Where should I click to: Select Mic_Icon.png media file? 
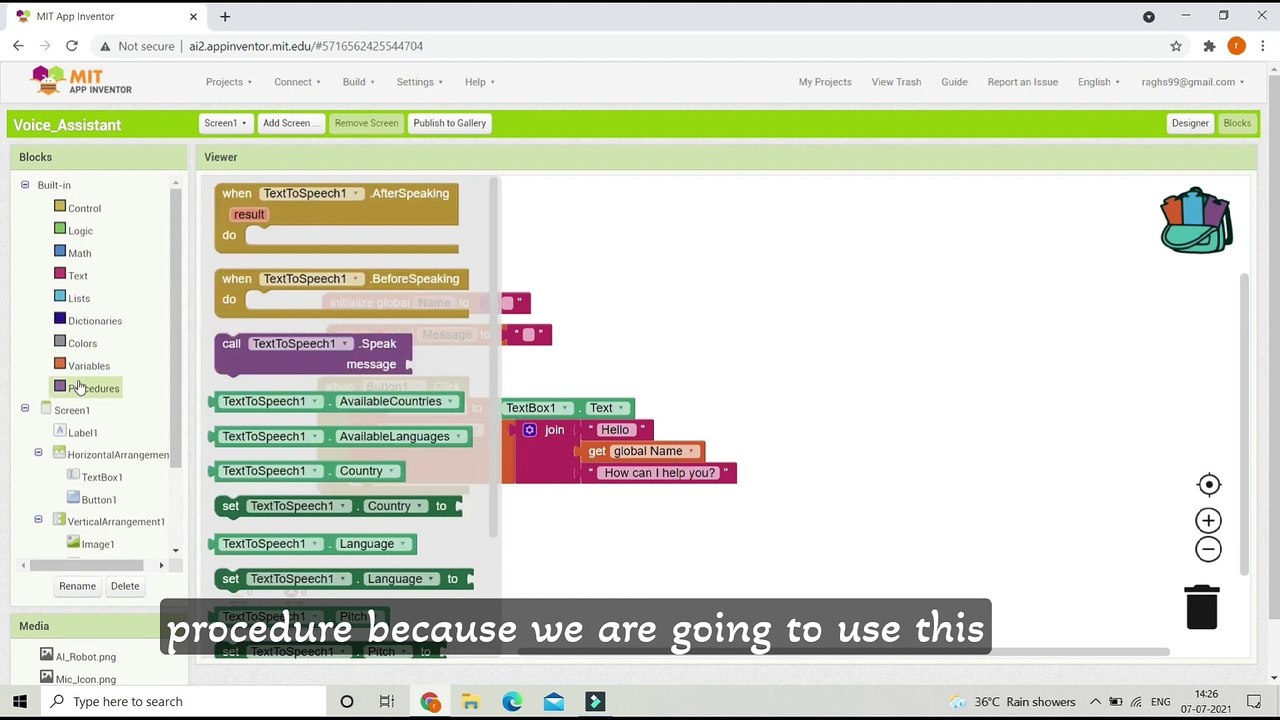pos(86,679)
